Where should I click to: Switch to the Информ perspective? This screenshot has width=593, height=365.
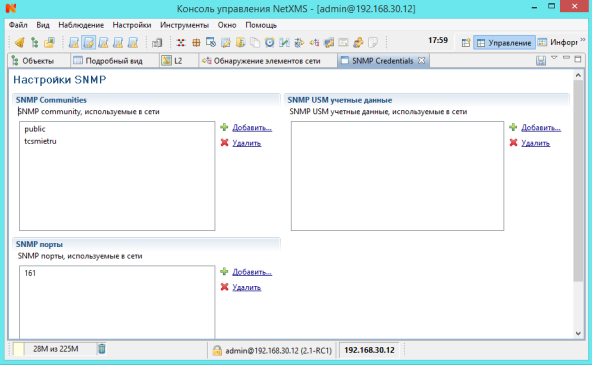click(x=557, y=43)
